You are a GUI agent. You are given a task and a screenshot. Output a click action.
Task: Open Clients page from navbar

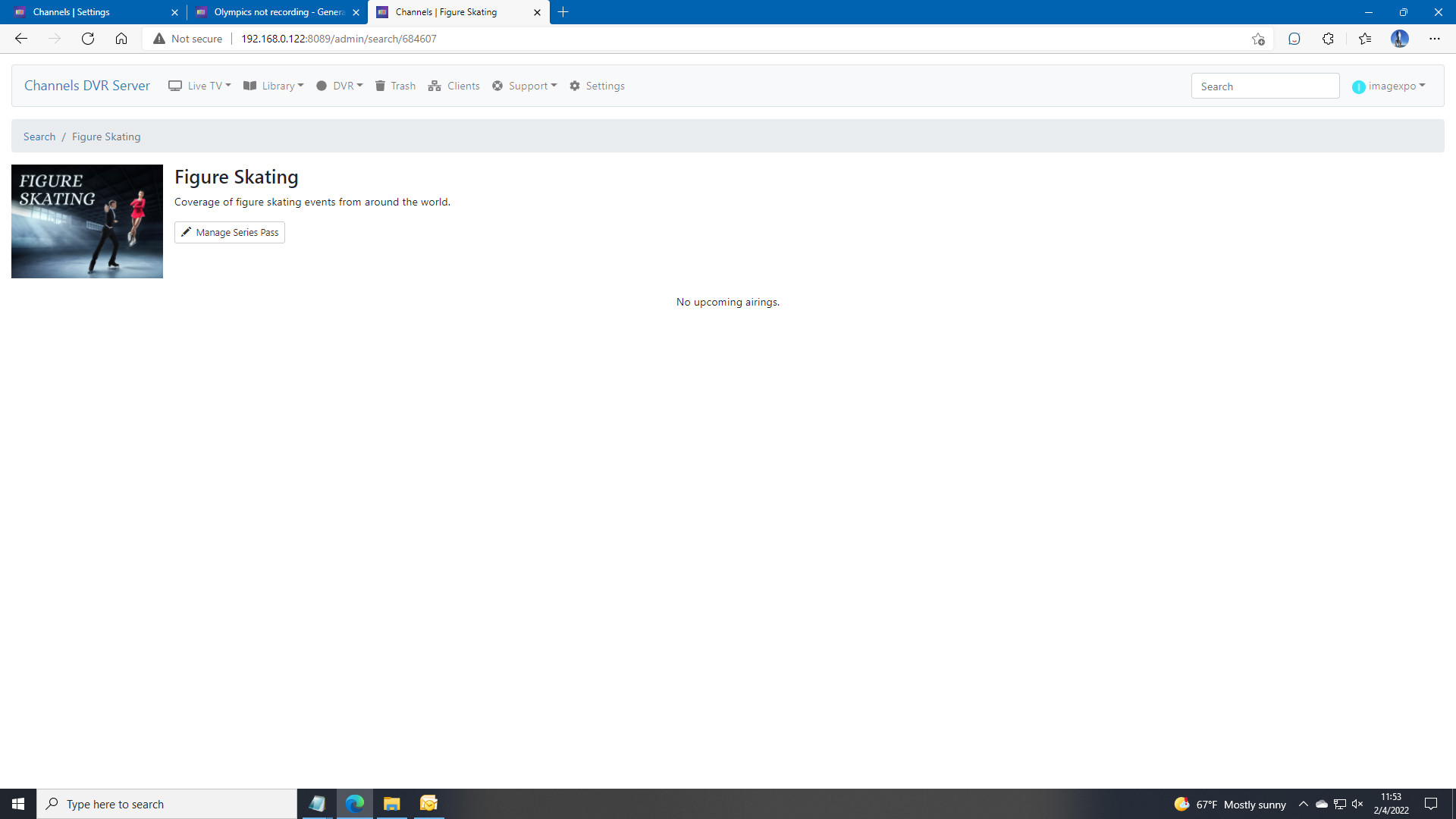(453, 86)
